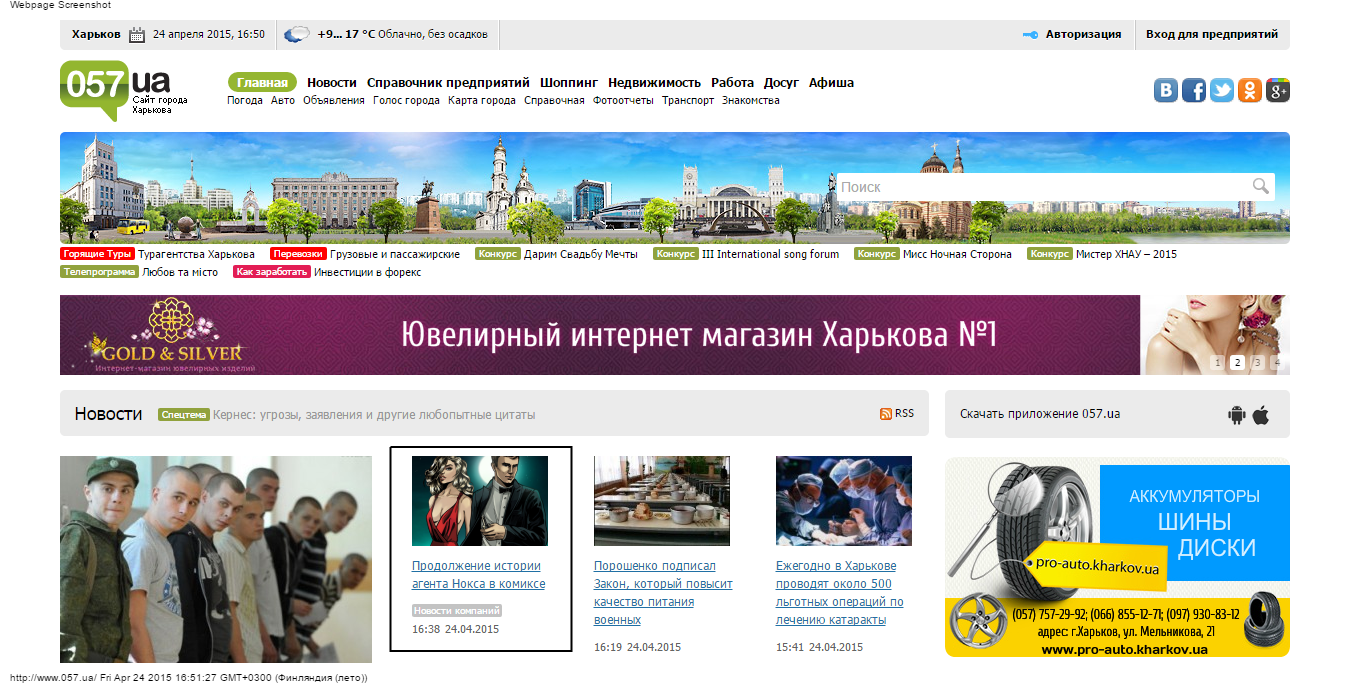
Task: Click the Новости компаний tag
Action: (457, 610)
